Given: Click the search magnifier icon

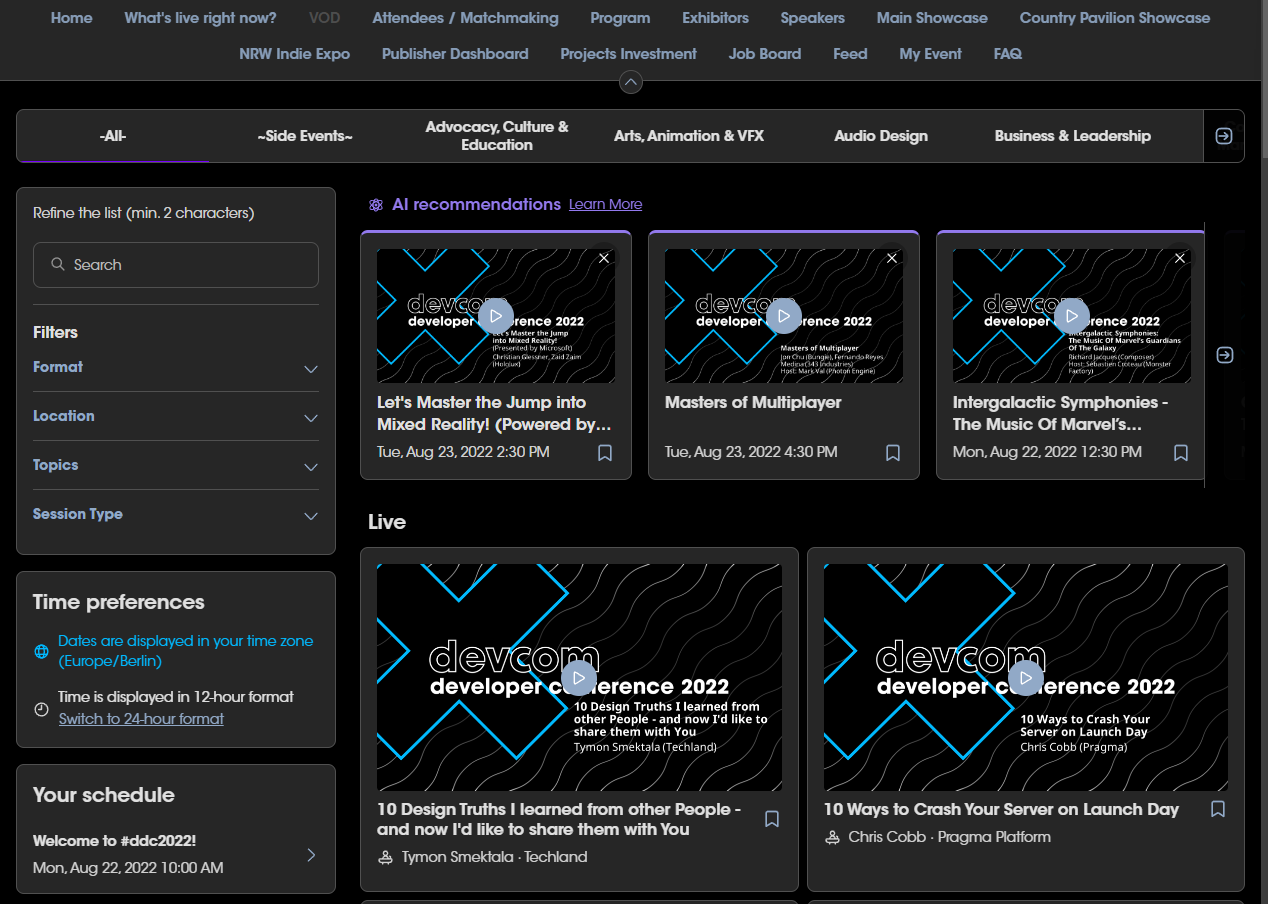Looking at the screenshot, I should coord(57,265).
